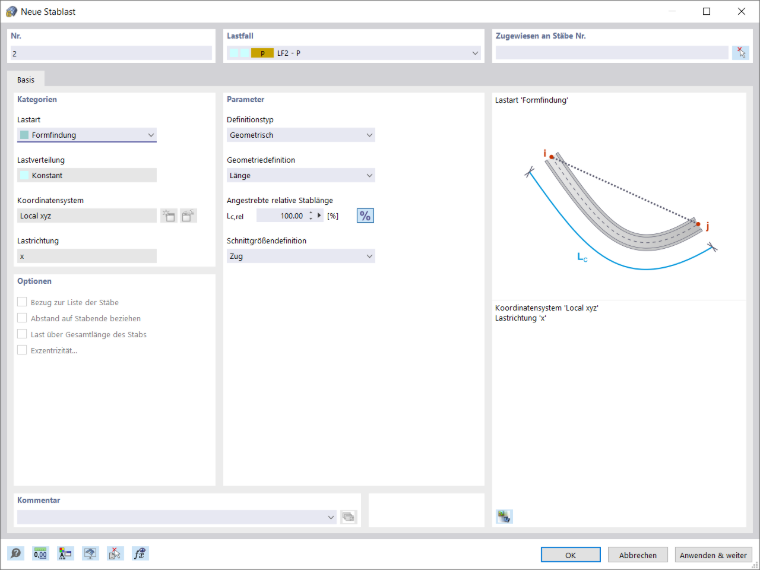Close the Neue Stablast dialog
Screen dimensions: 760x570
click(741, 11)
